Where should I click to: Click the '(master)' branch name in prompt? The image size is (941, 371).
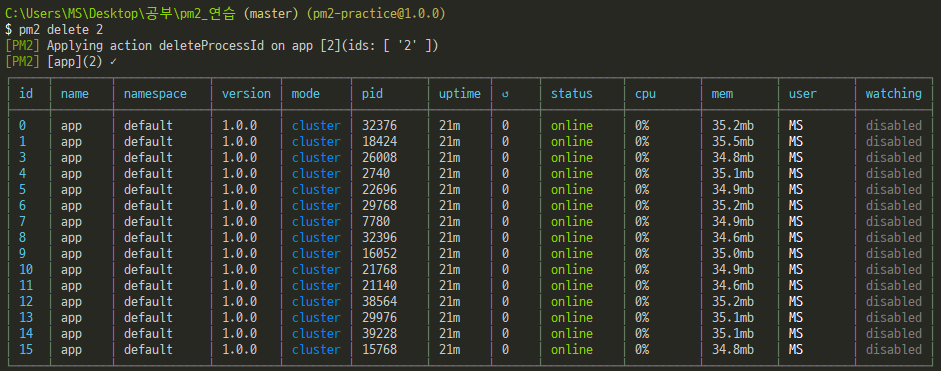click(x=271, y=13)
